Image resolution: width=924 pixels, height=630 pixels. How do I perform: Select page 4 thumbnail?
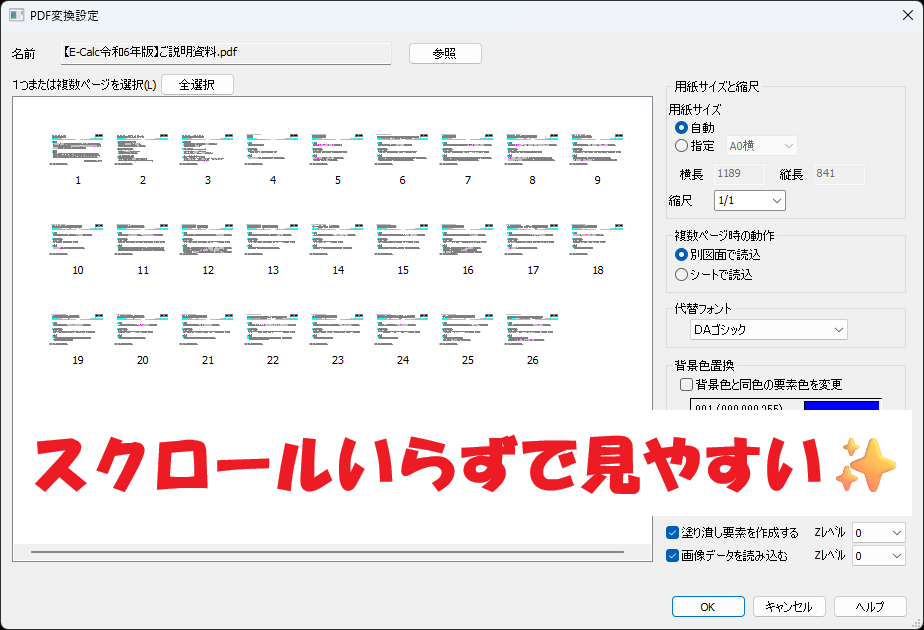click(272, 150)
